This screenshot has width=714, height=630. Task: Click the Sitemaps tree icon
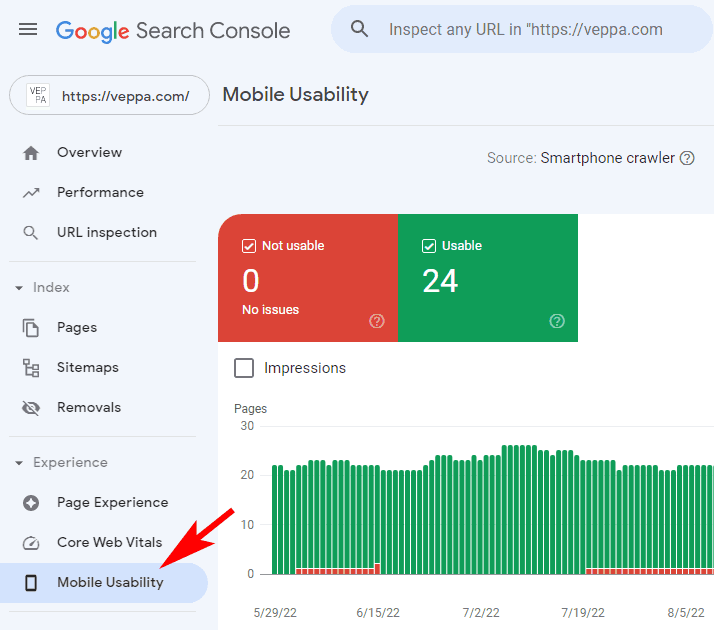click(x=31, y=368)
